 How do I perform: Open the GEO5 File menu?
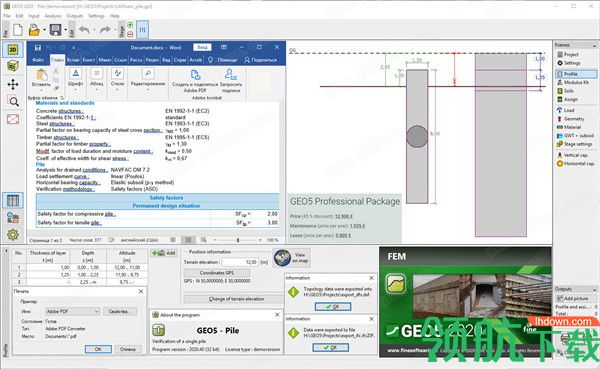tap(7, 16)
